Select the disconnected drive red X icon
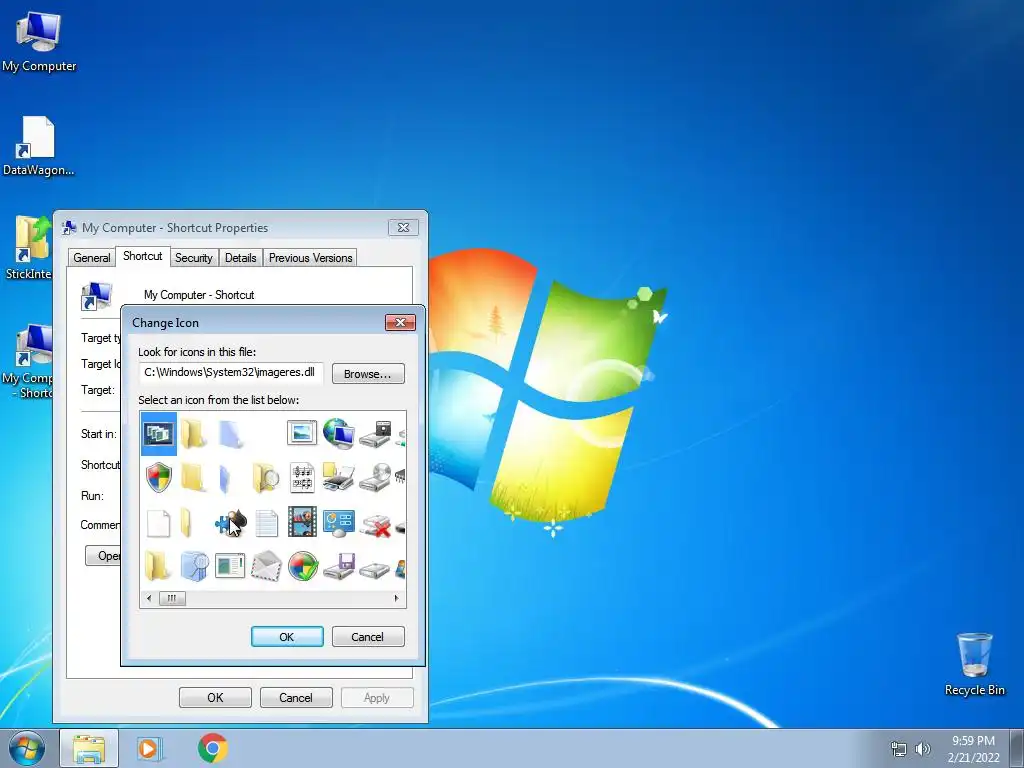 376,525
